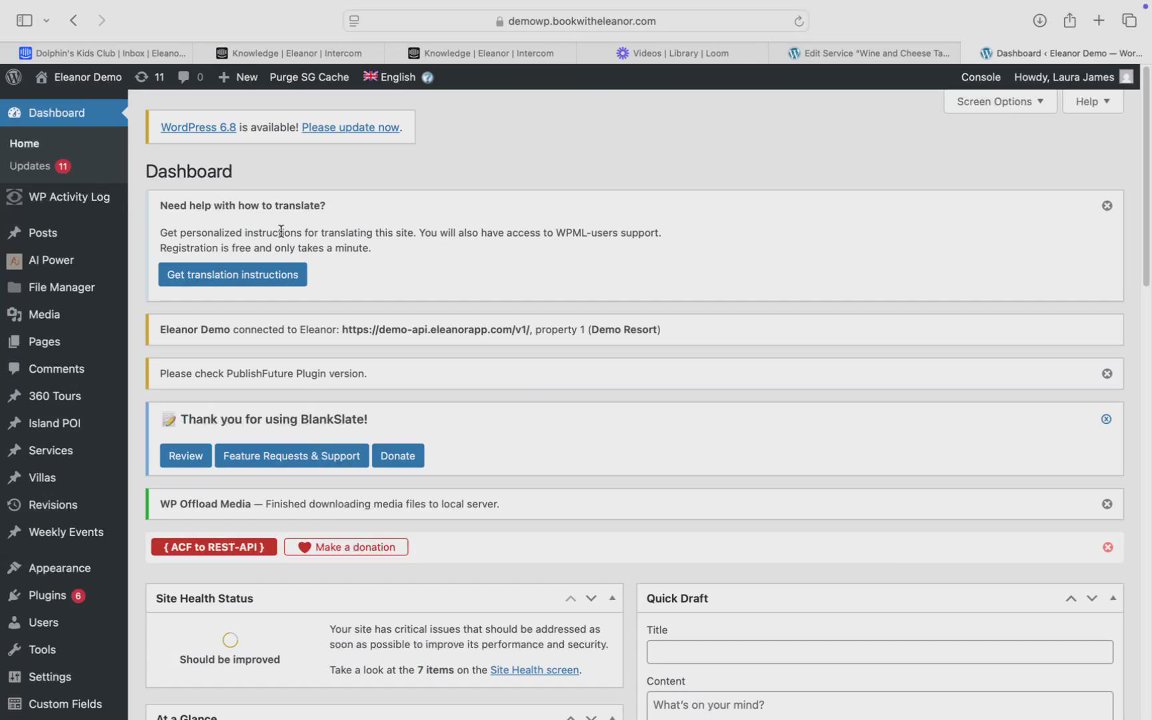Click Feature Requests & Support button

(x=292, y=456)
